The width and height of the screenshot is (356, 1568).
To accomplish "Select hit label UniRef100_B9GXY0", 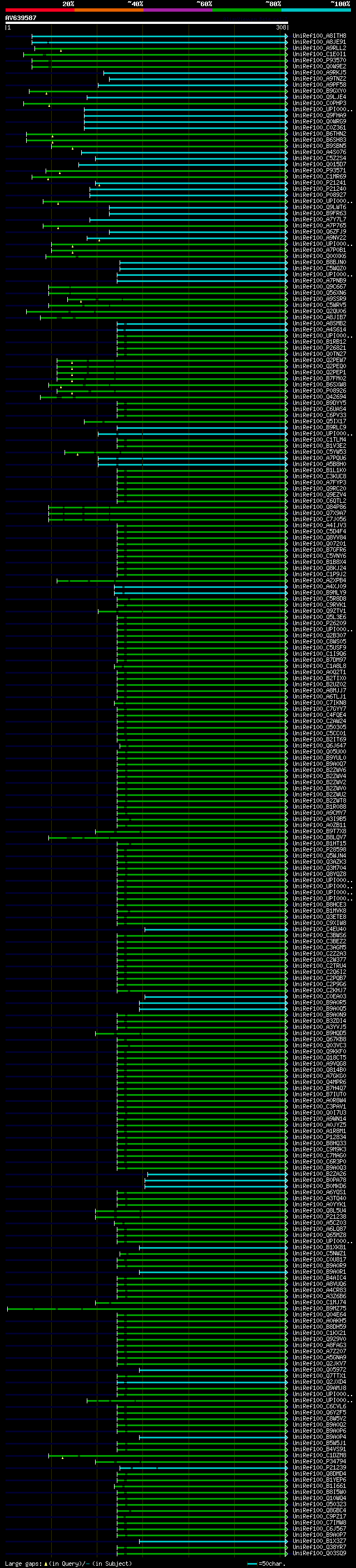I will pos(319,91).
